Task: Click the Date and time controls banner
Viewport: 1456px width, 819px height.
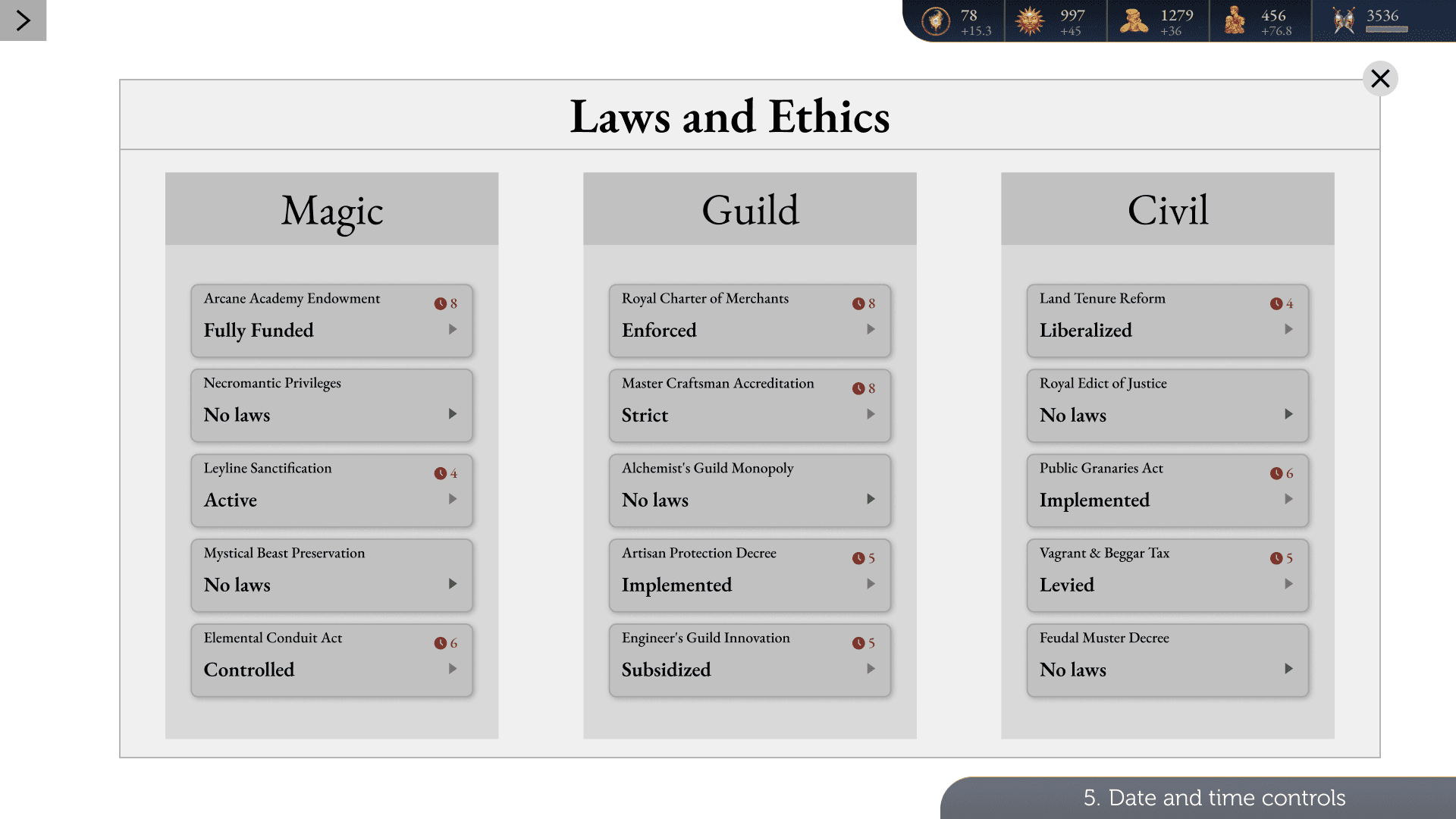Action: pos(1198,798)
